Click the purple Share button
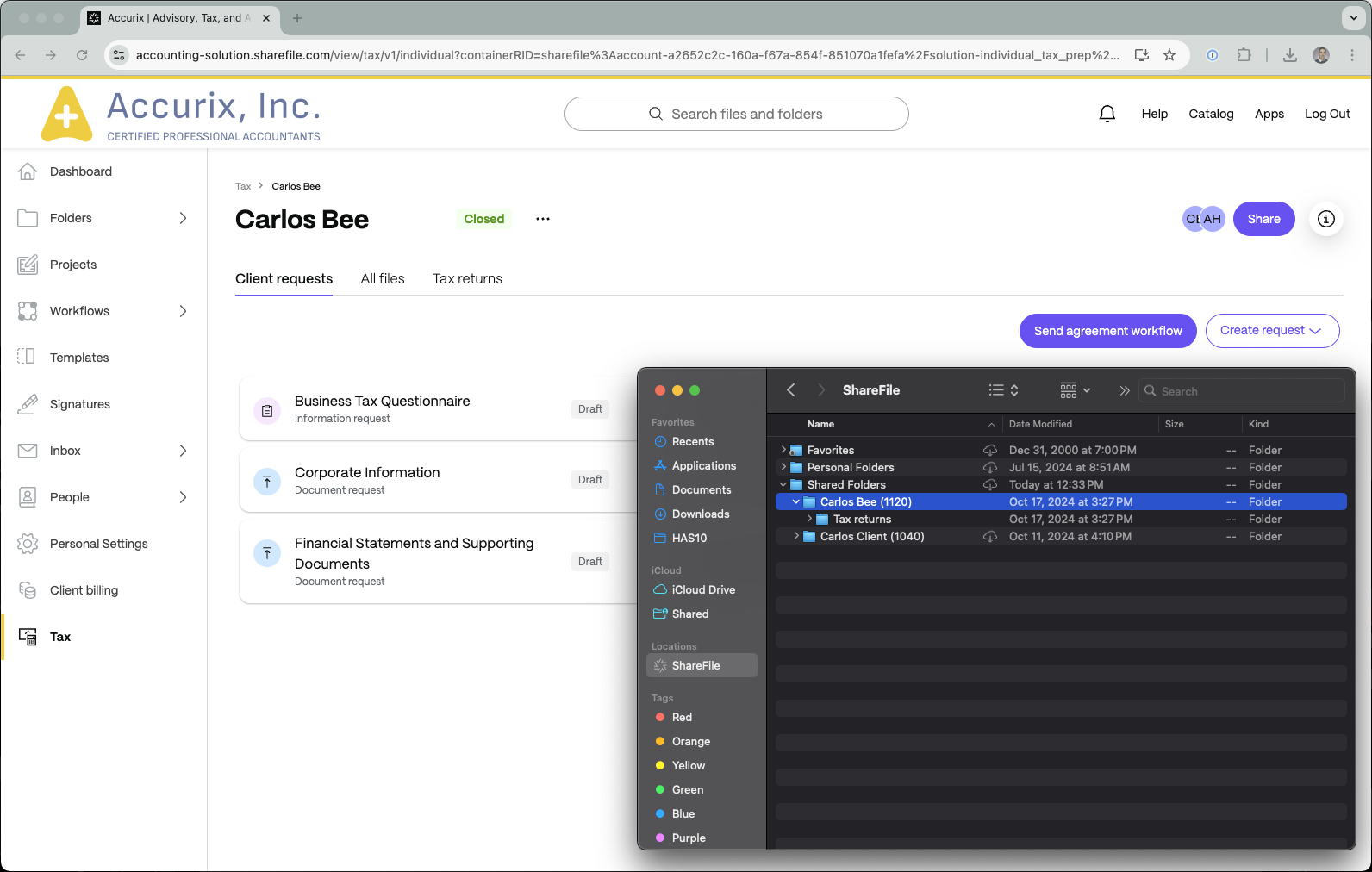 pos(1263,219)
